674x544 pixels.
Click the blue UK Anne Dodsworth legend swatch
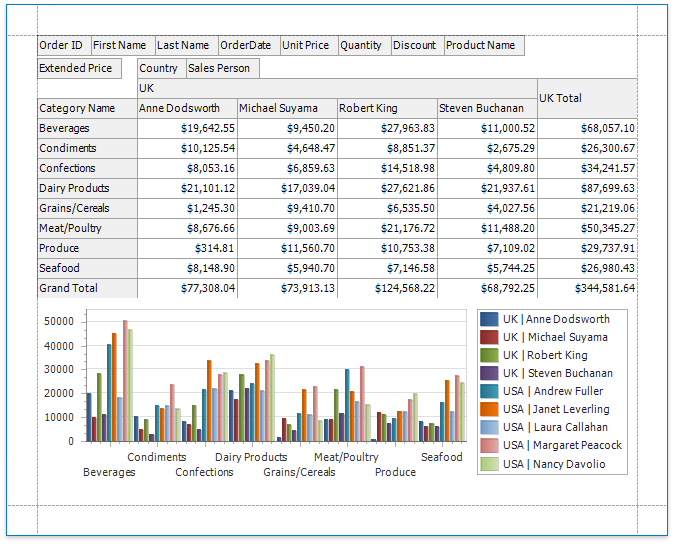coord(489,319)
